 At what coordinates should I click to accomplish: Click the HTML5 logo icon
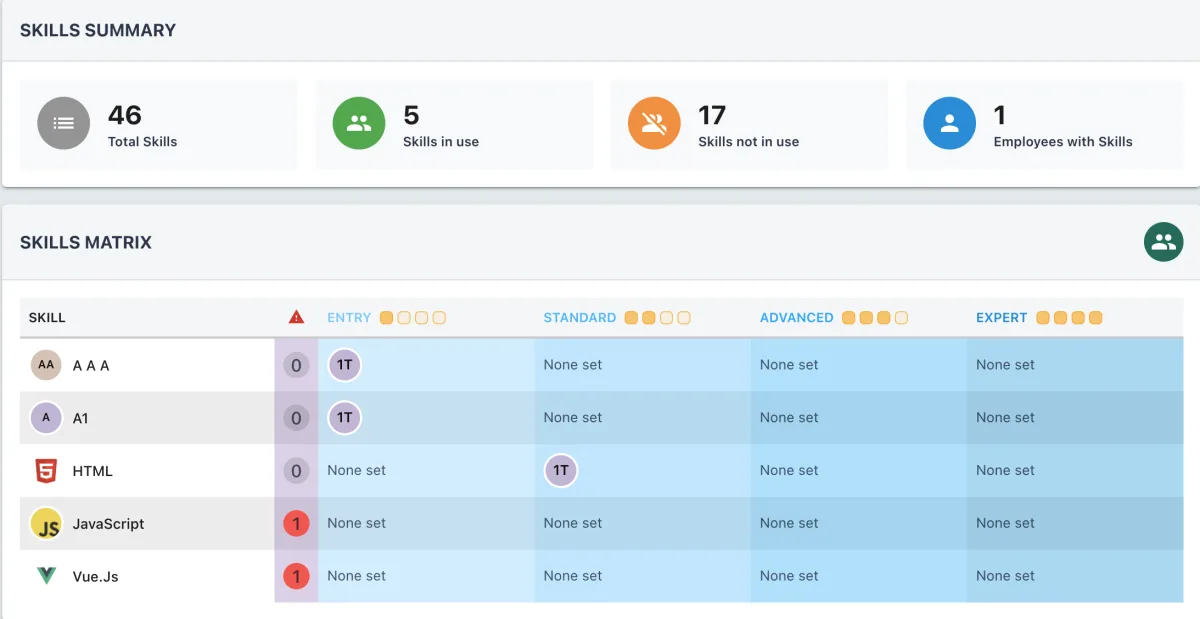pos(46,471)
